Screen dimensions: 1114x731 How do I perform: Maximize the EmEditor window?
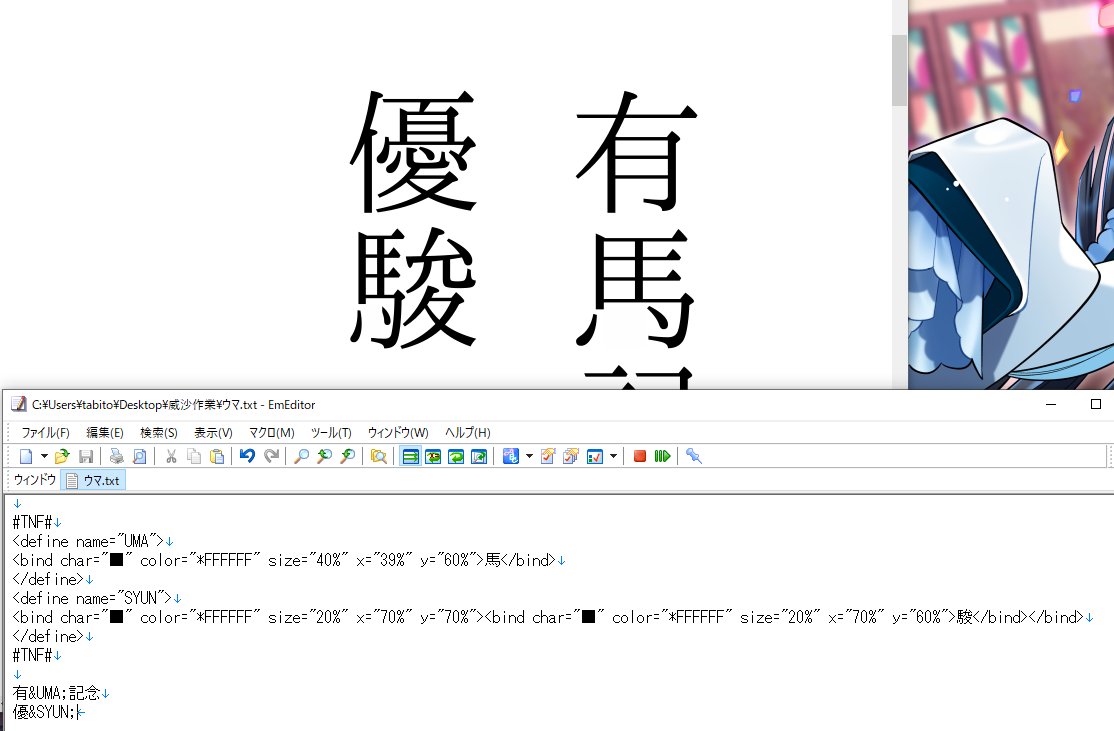pyautogui.click(x=1096, y=404)
